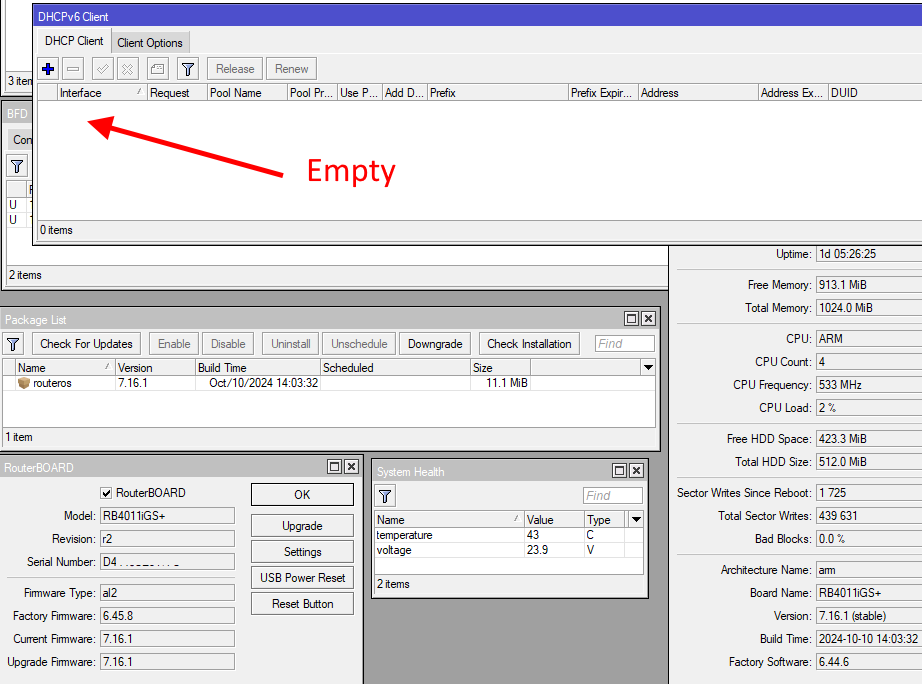
Task: Click the Downgrade button
Action: [435, 343]
